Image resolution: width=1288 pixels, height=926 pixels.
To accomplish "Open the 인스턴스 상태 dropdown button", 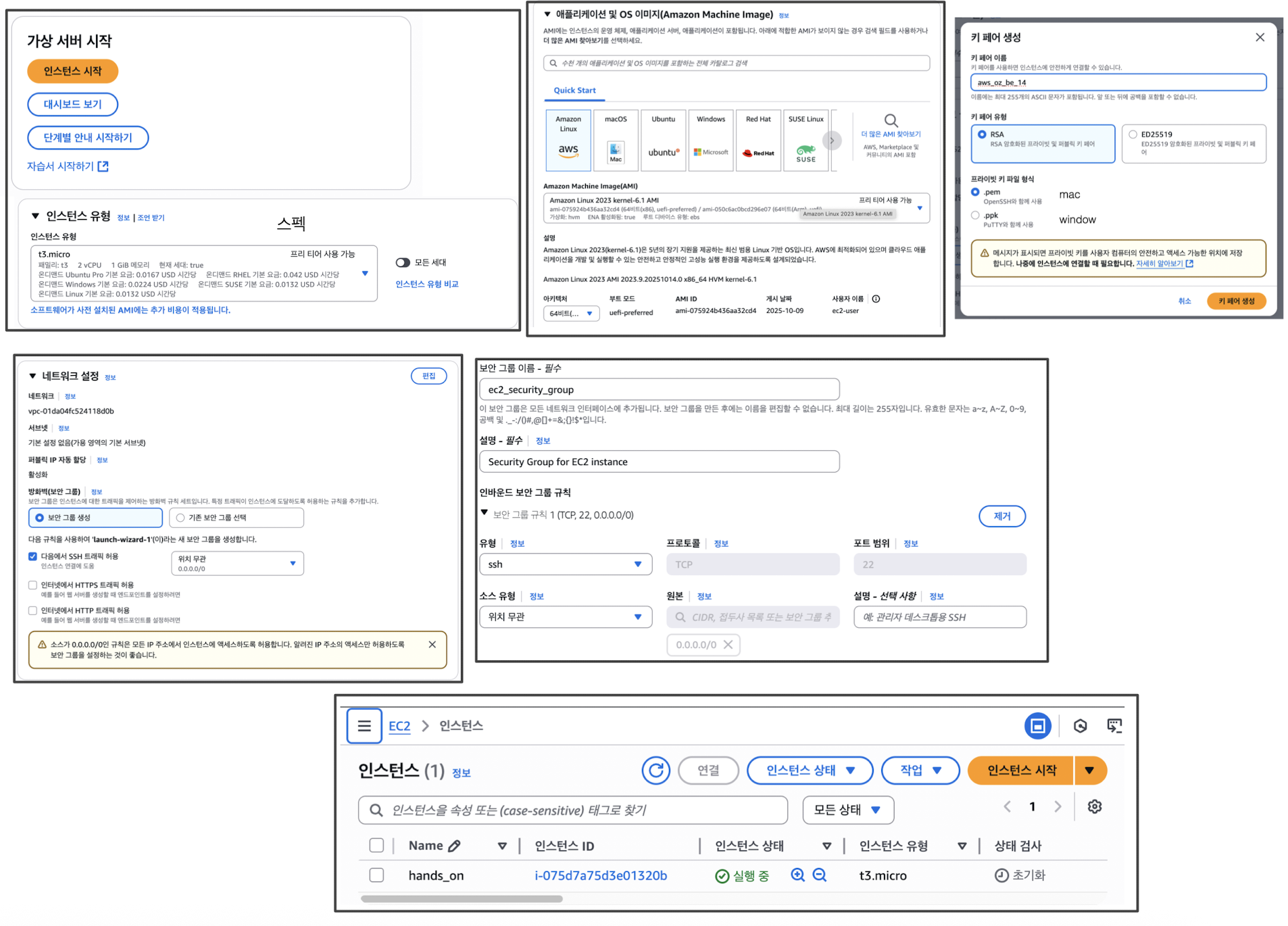I will coord(810,771).
